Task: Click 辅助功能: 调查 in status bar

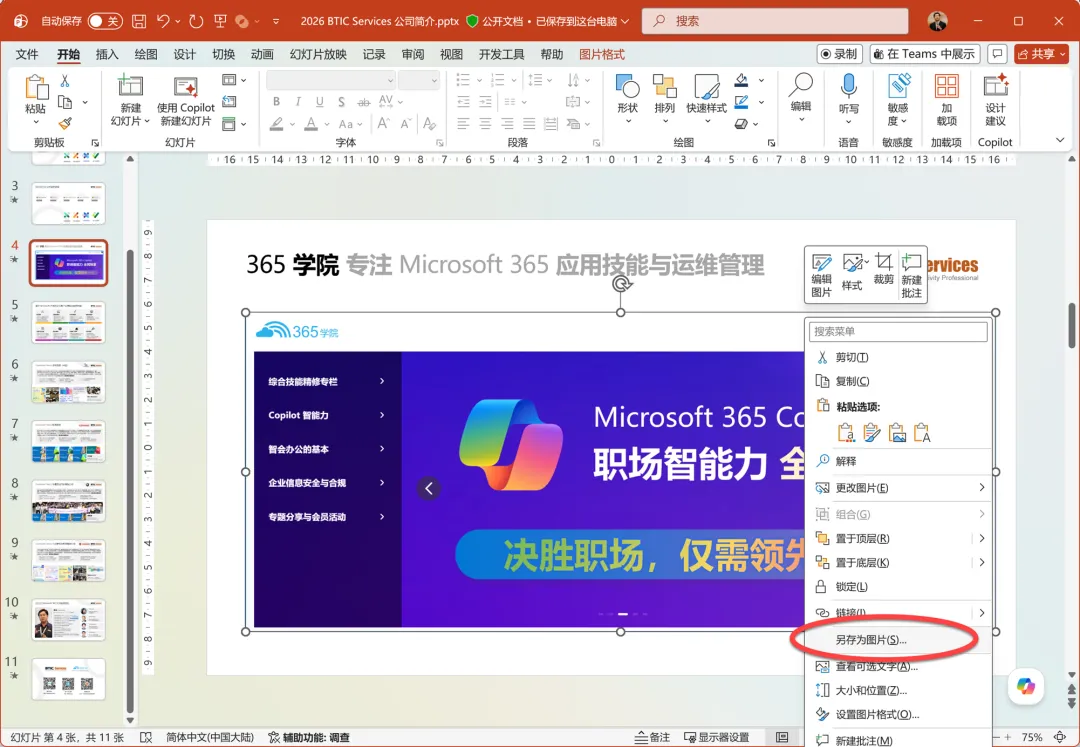Action: tap(309, 737)
